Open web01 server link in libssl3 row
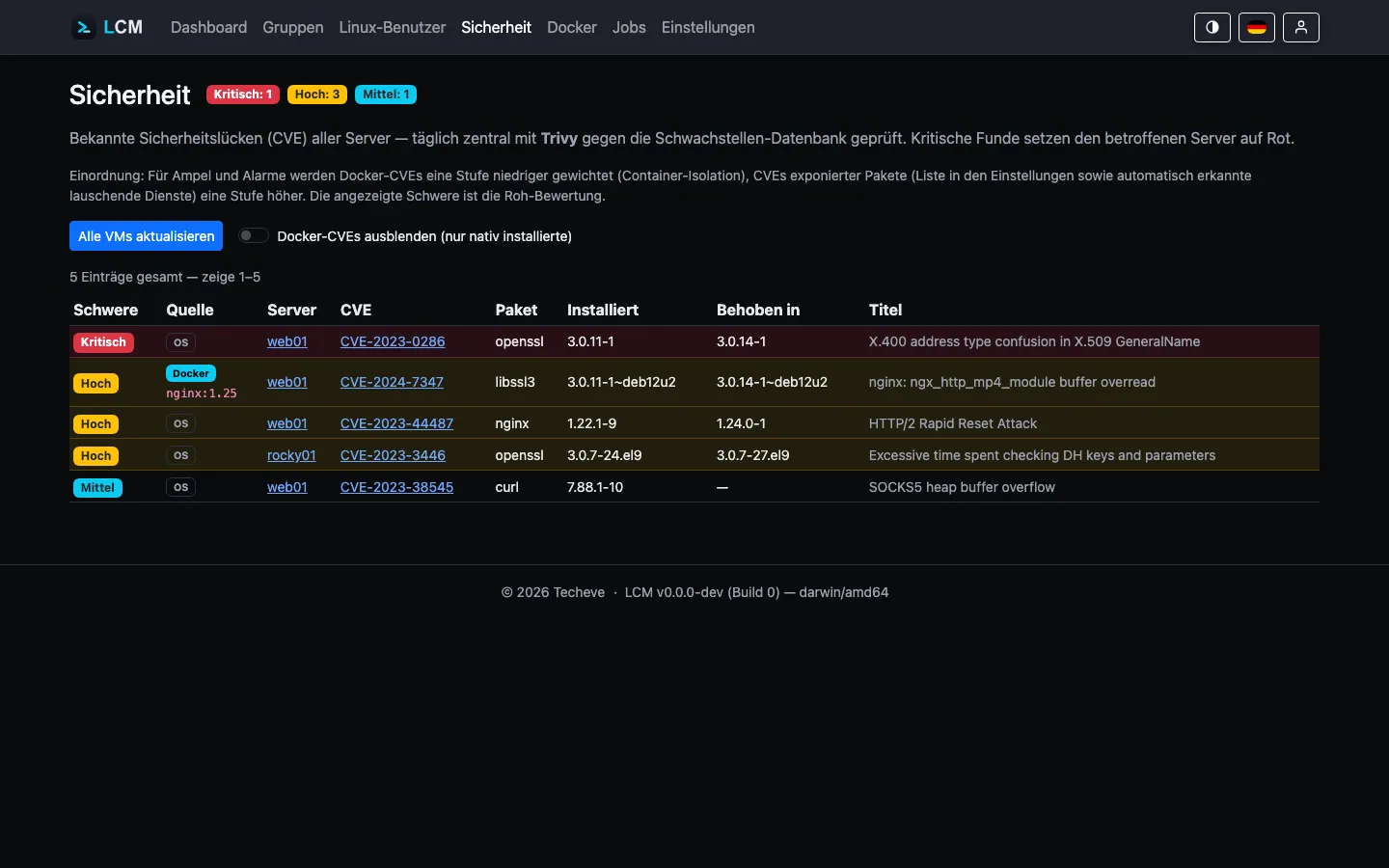This screenshot has width=1389, height=868. [x=287, y=382]
